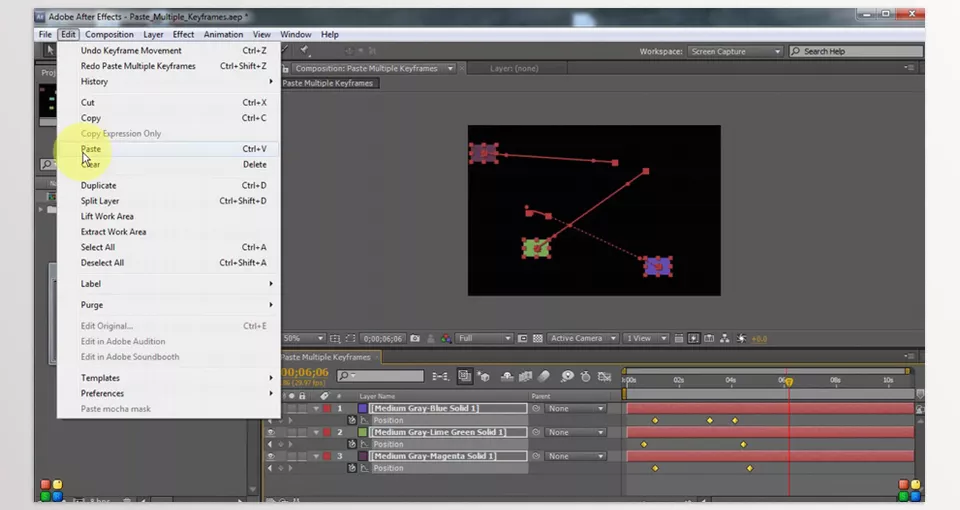This screenshot has height=510, width=960.
Task: Click the show last snapshot icon
Action: [x=431, y=339]
